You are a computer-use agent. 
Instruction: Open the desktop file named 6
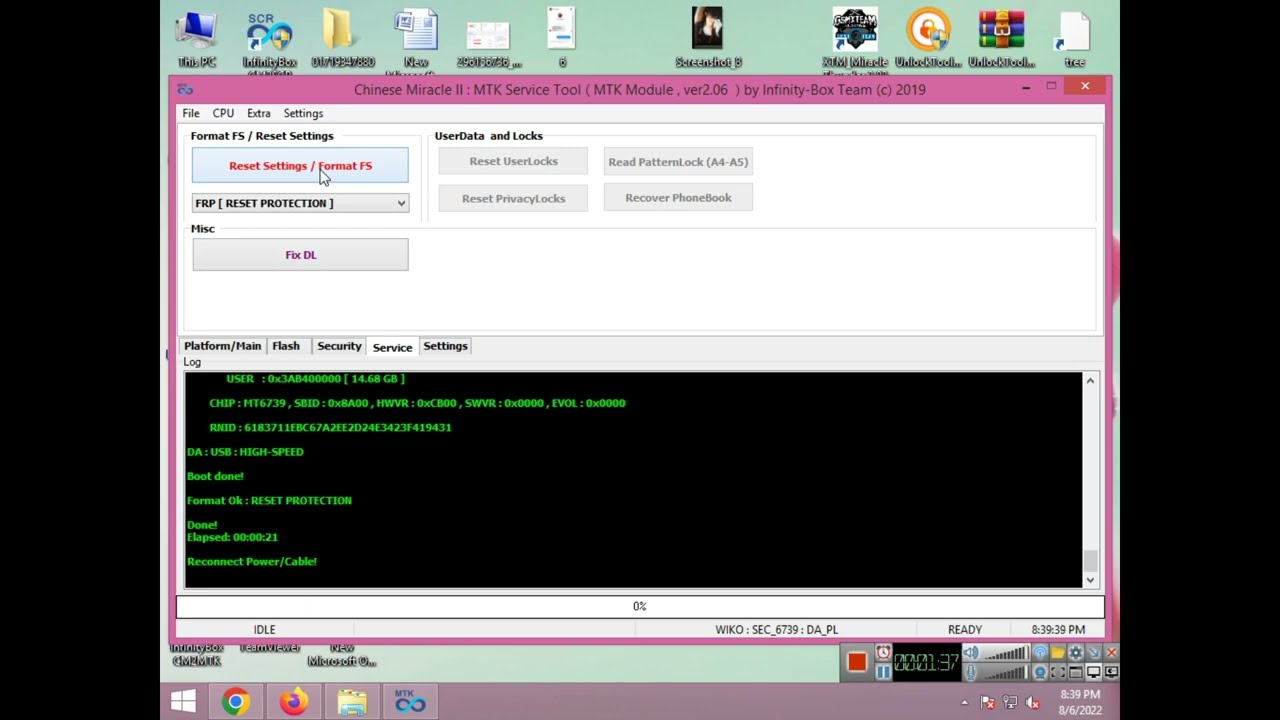click(562, 38)
